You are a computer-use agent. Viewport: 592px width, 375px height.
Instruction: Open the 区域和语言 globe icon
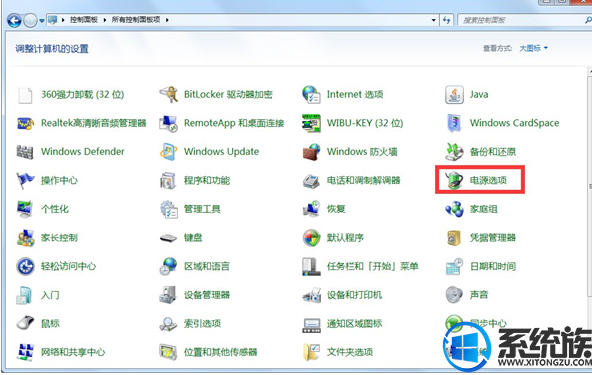(x=168, y=266)
